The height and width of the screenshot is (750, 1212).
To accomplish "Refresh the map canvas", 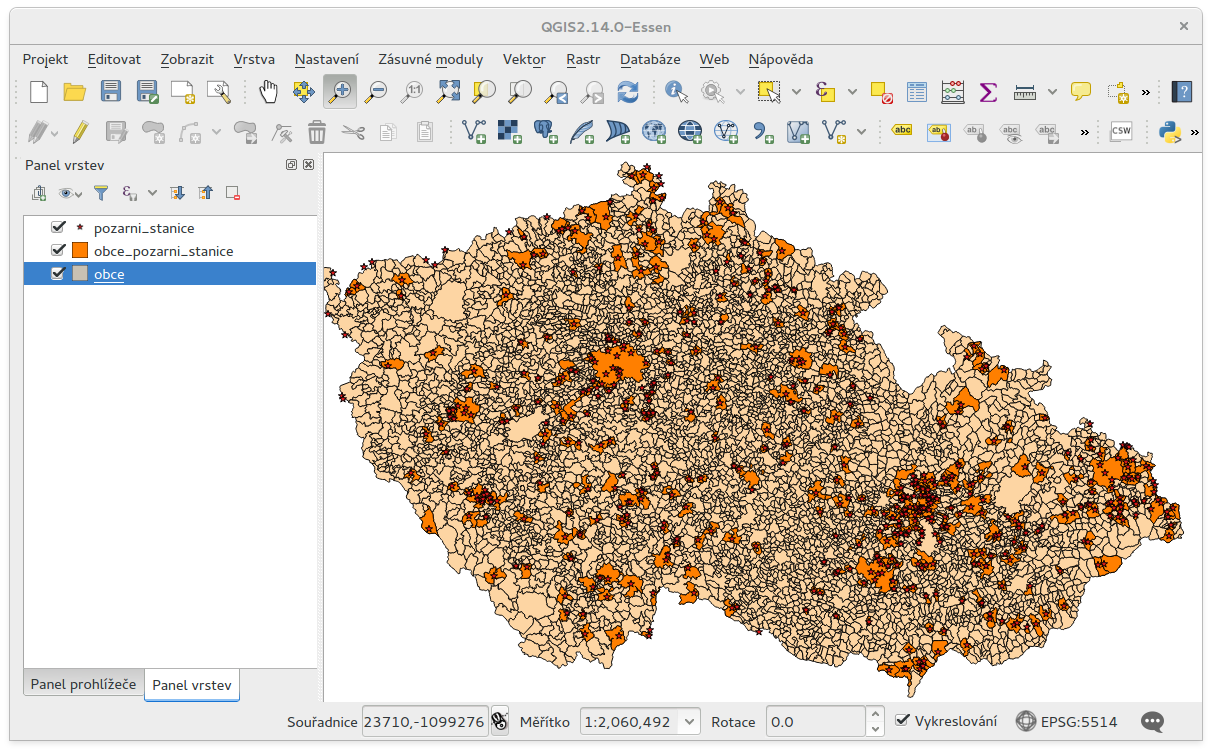I will [628, 92].
